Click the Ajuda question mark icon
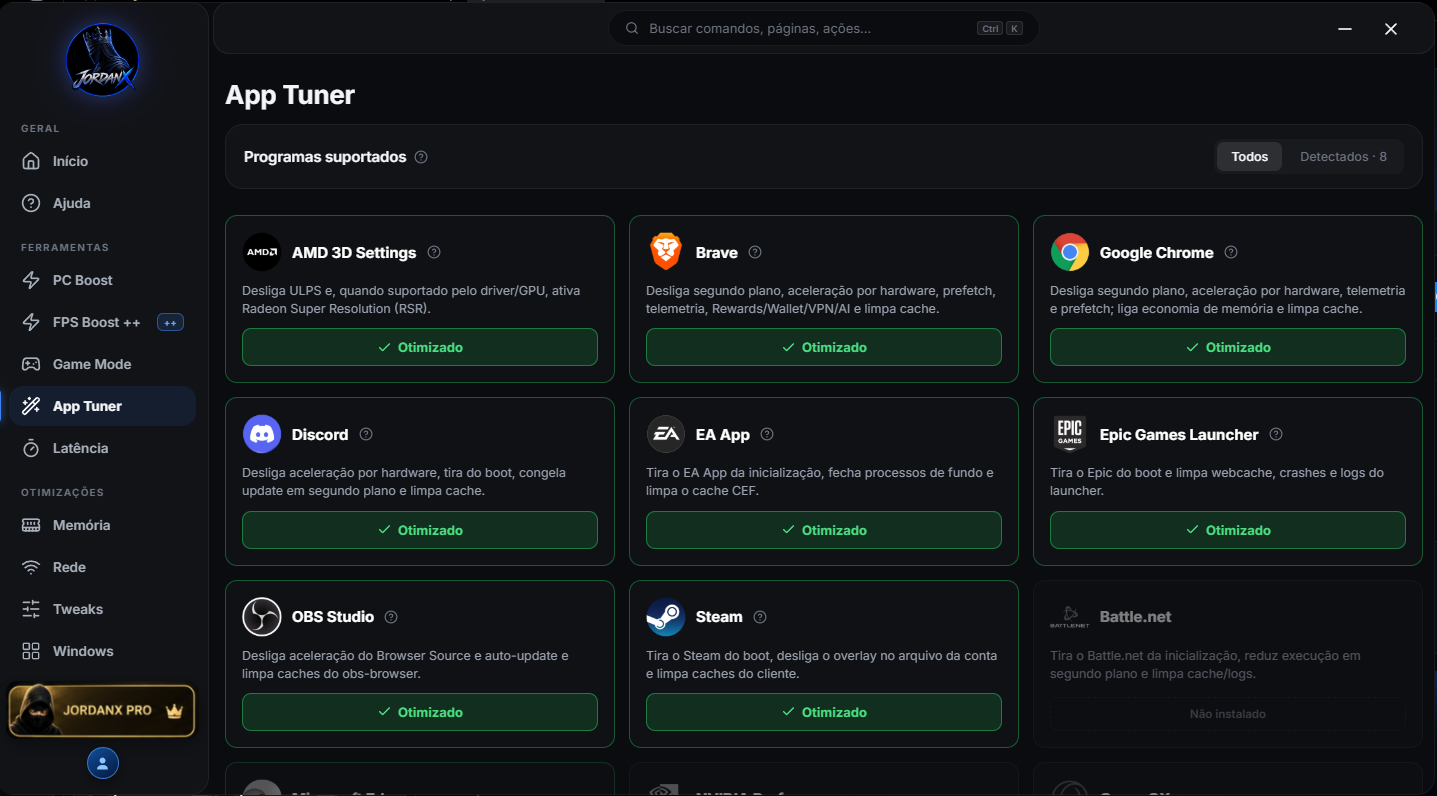The height and width of the screenshot is (796, 1437). (x=32, y=203)
